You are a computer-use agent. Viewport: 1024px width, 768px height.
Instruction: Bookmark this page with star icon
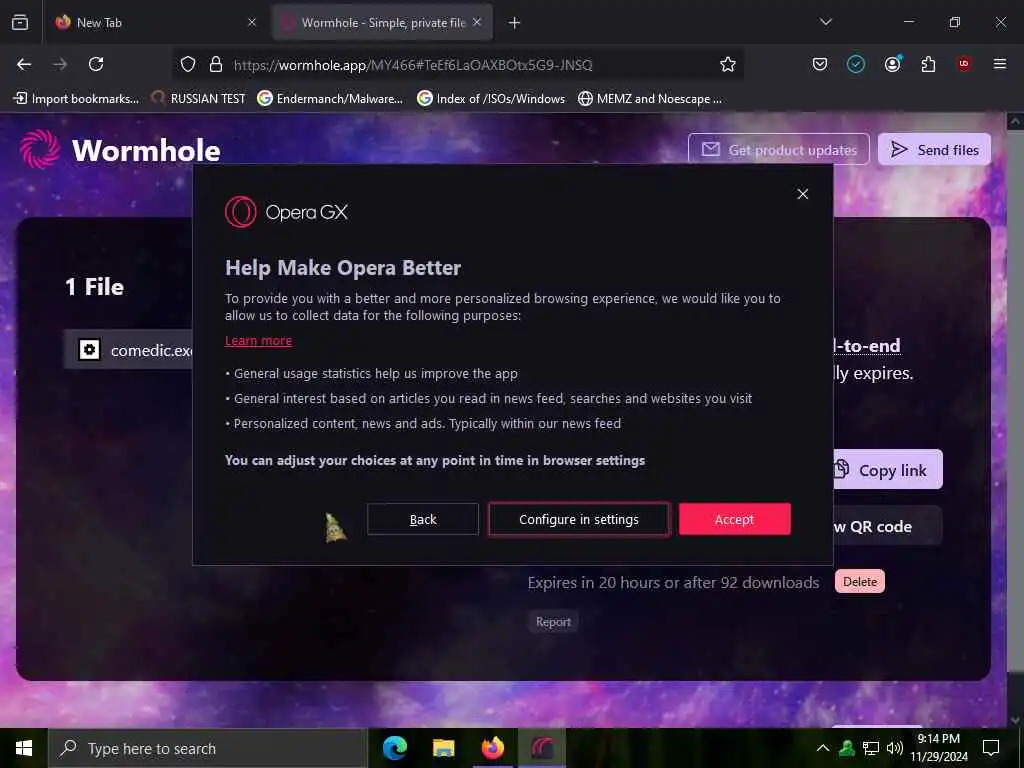[728, 64]
